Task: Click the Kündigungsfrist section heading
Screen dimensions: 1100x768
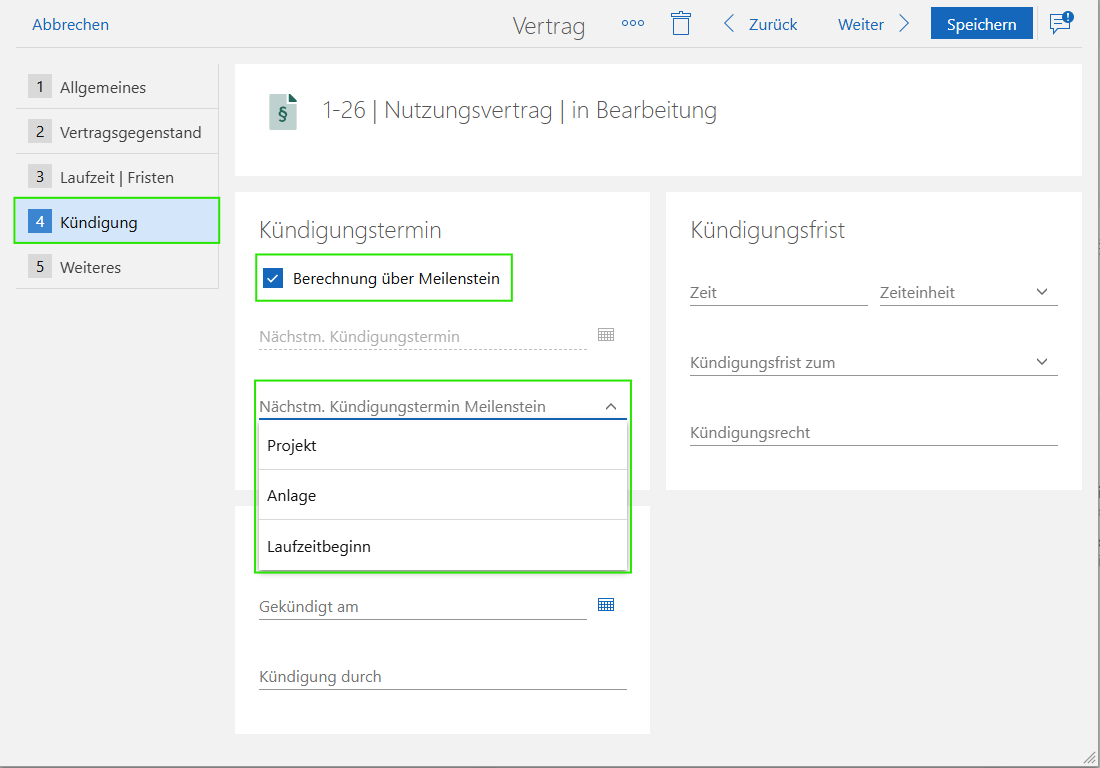Action: 767,230
